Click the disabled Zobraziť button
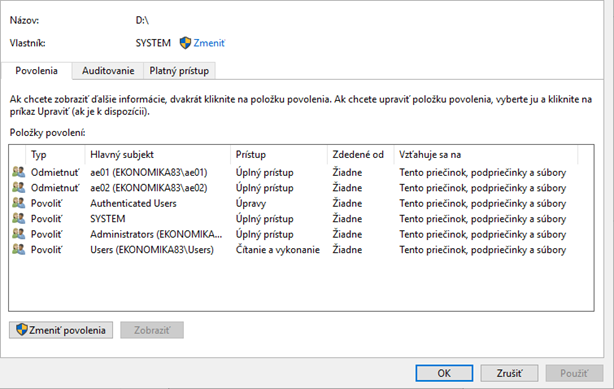This screenshot has width=614, height=389. pos(152,330)
